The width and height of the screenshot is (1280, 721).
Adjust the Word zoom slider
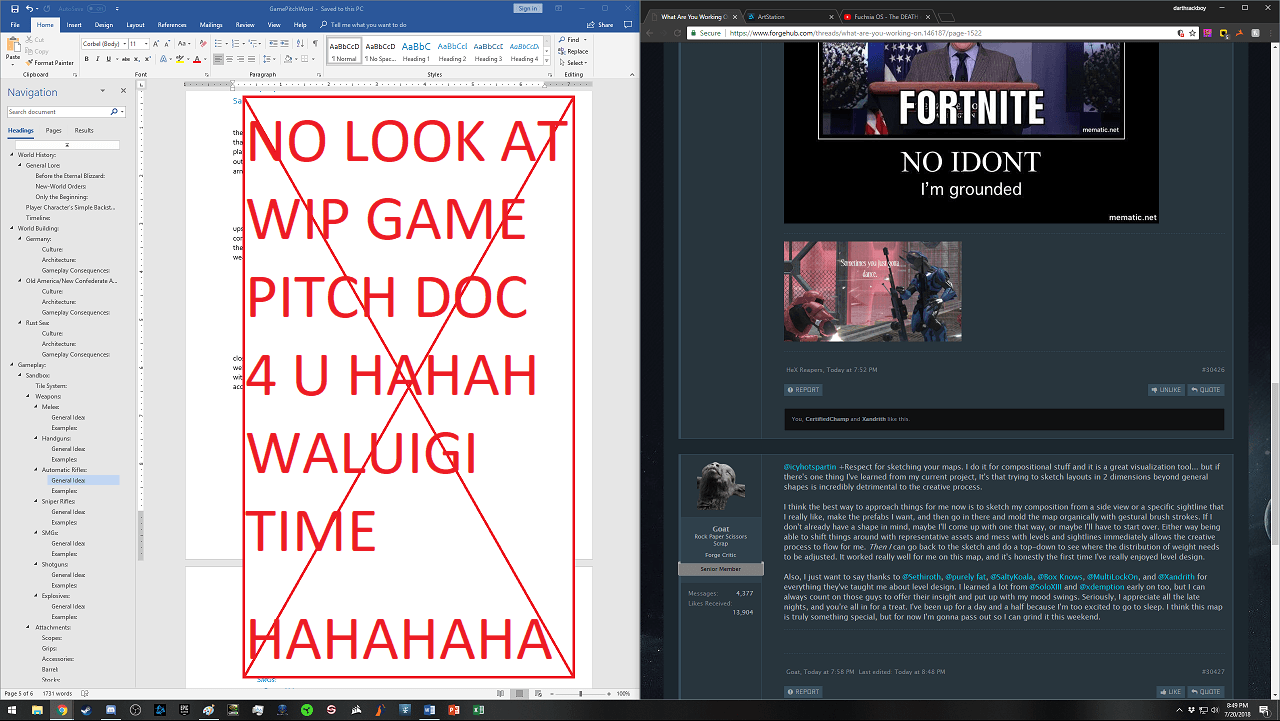click(581, 693)
